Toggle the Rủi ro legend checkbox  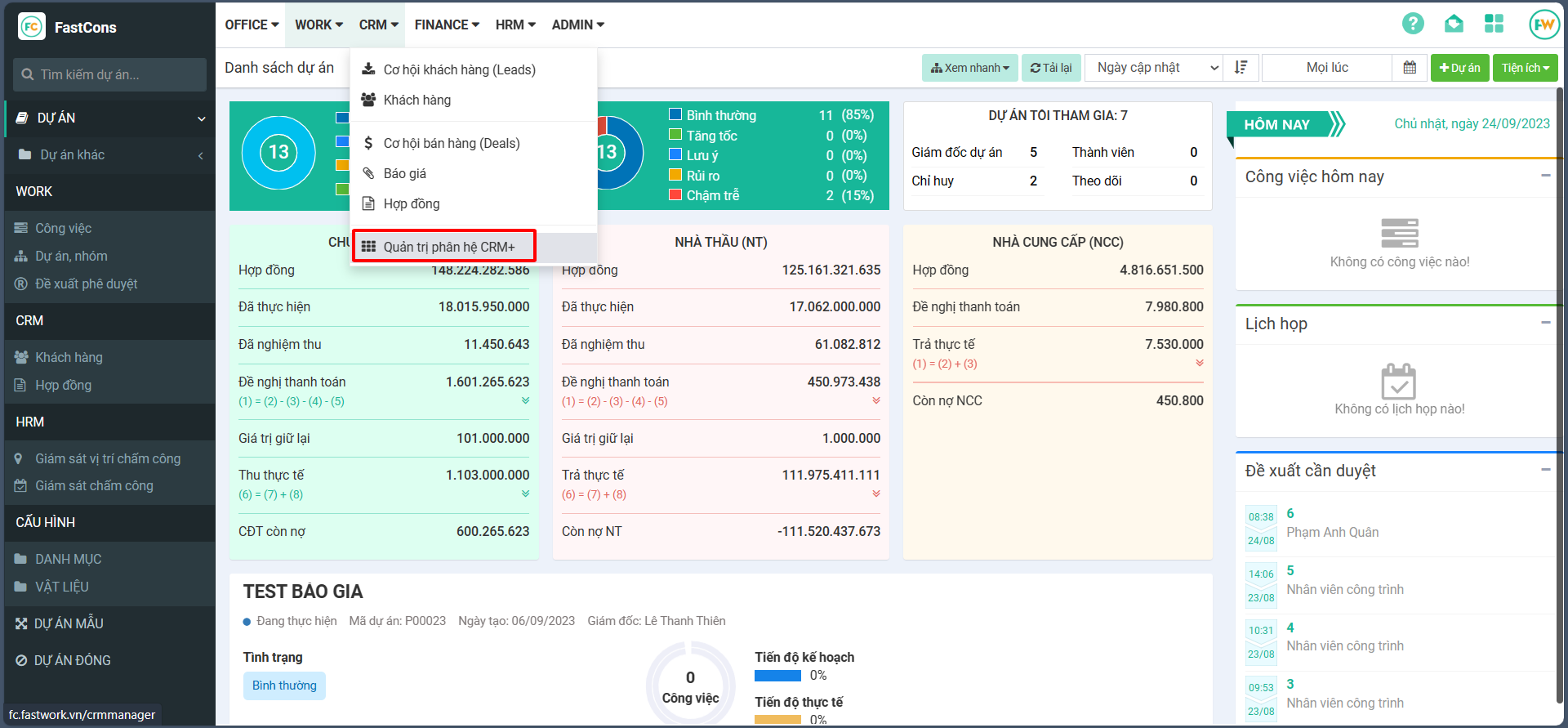coord(675,175)
